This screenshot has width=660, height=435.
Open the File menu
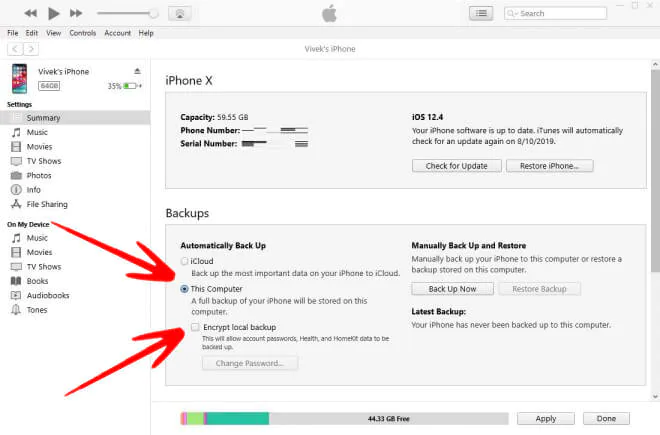13,33
